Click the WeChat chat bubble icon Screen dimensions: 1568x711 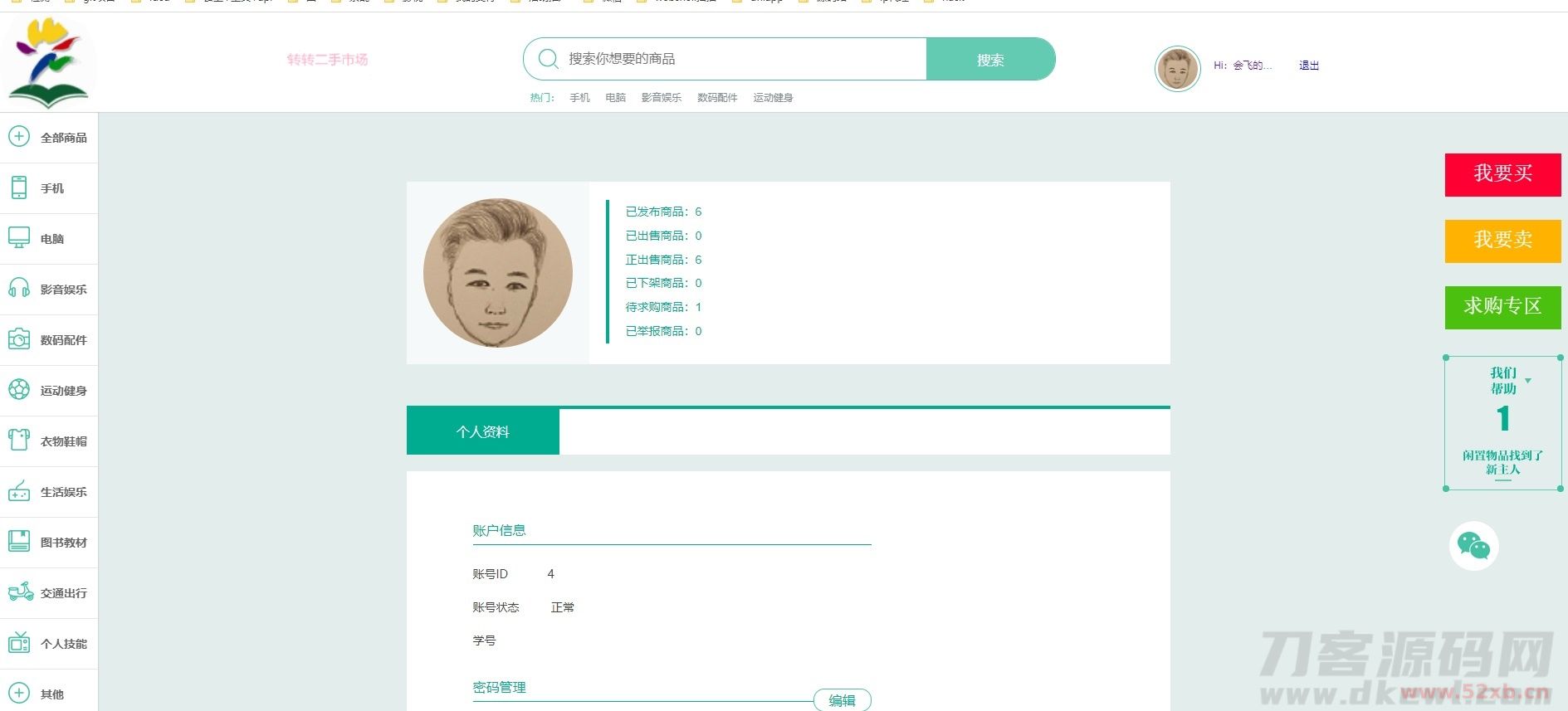pos(1473,546)
